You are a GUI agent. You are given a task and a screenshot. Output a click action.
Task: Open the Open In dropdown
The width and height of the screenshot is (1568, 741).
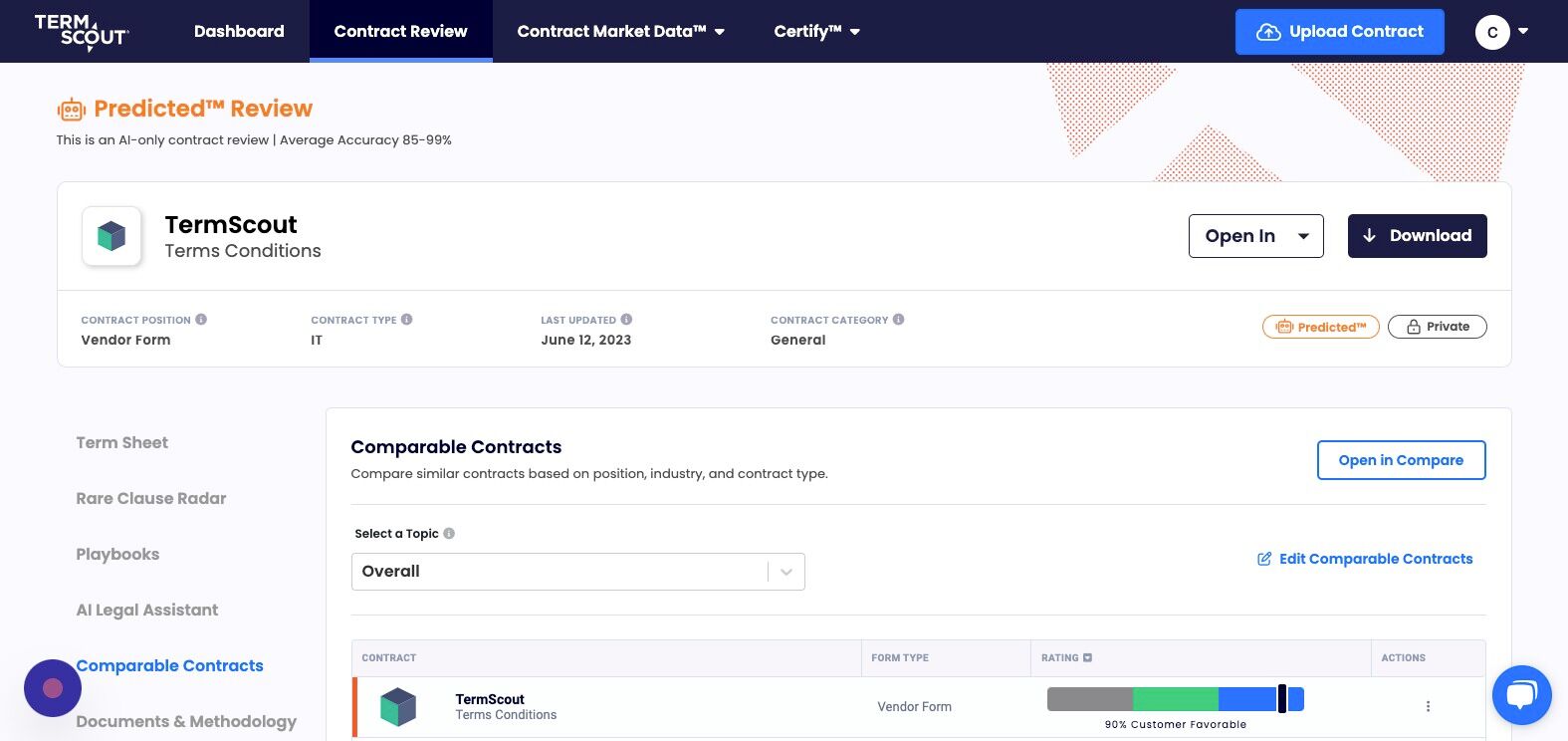(1255, 236)
